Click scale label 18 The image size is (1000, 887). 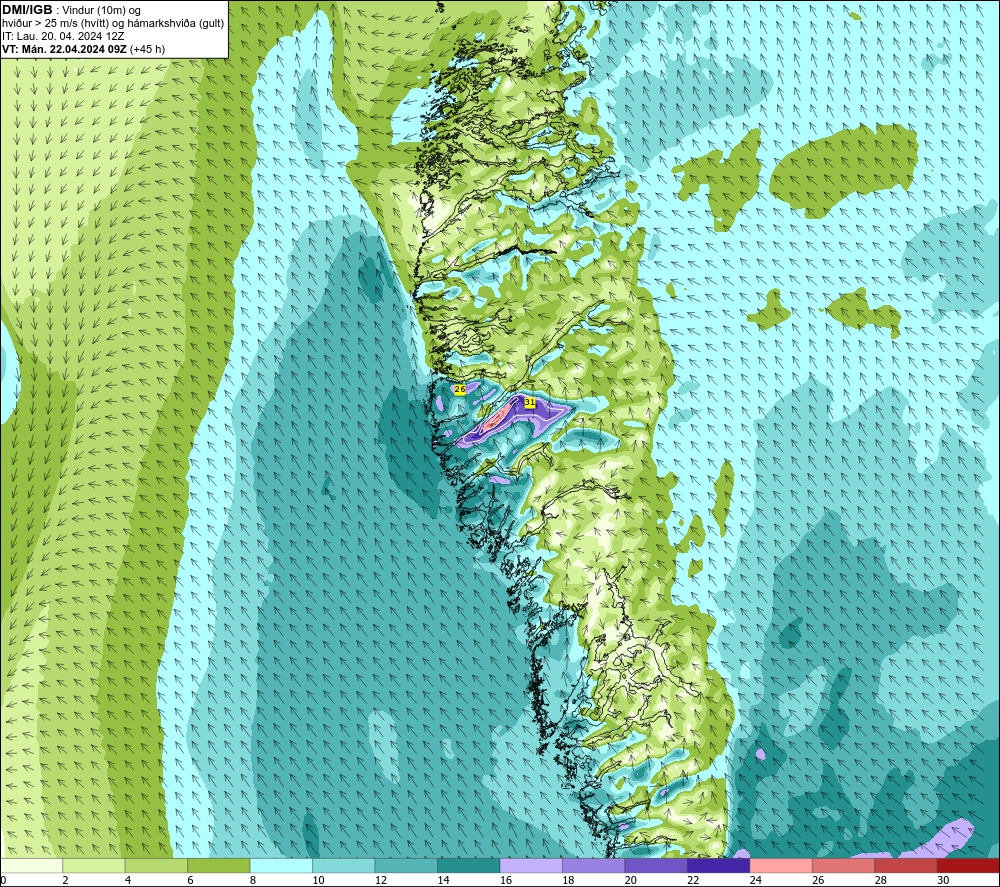568,880
